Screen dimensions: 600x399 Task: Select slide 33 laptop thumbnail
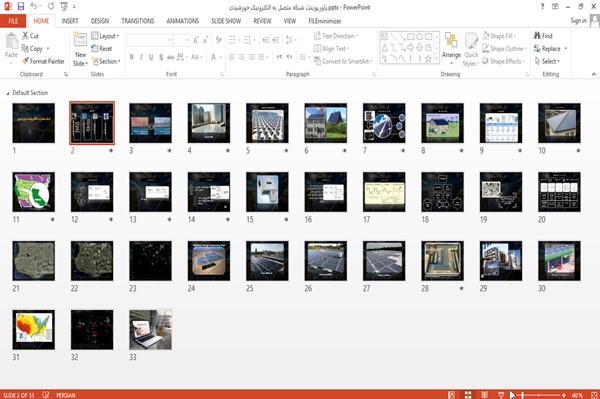tap(150, 329)
